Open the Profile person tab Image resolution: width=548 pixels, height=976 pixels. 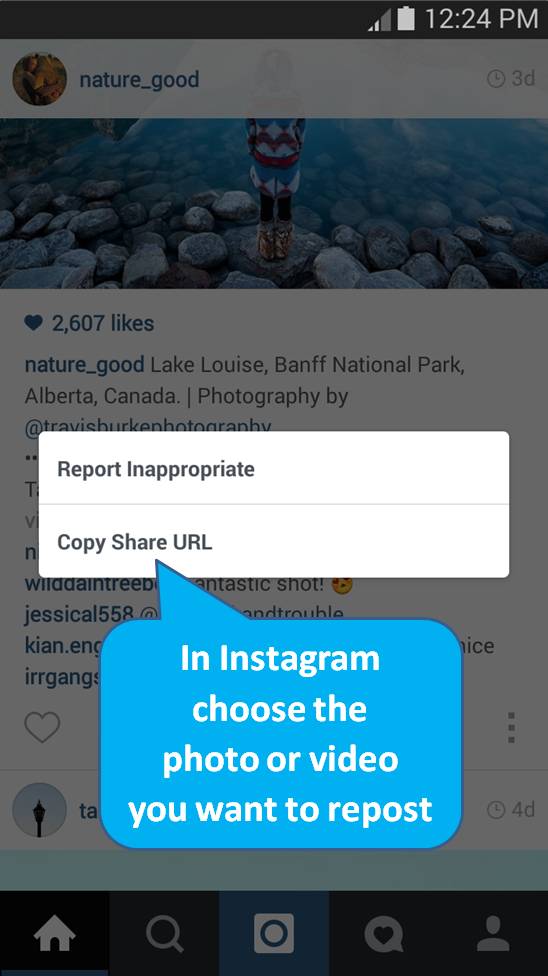click(x=493, y=934)
